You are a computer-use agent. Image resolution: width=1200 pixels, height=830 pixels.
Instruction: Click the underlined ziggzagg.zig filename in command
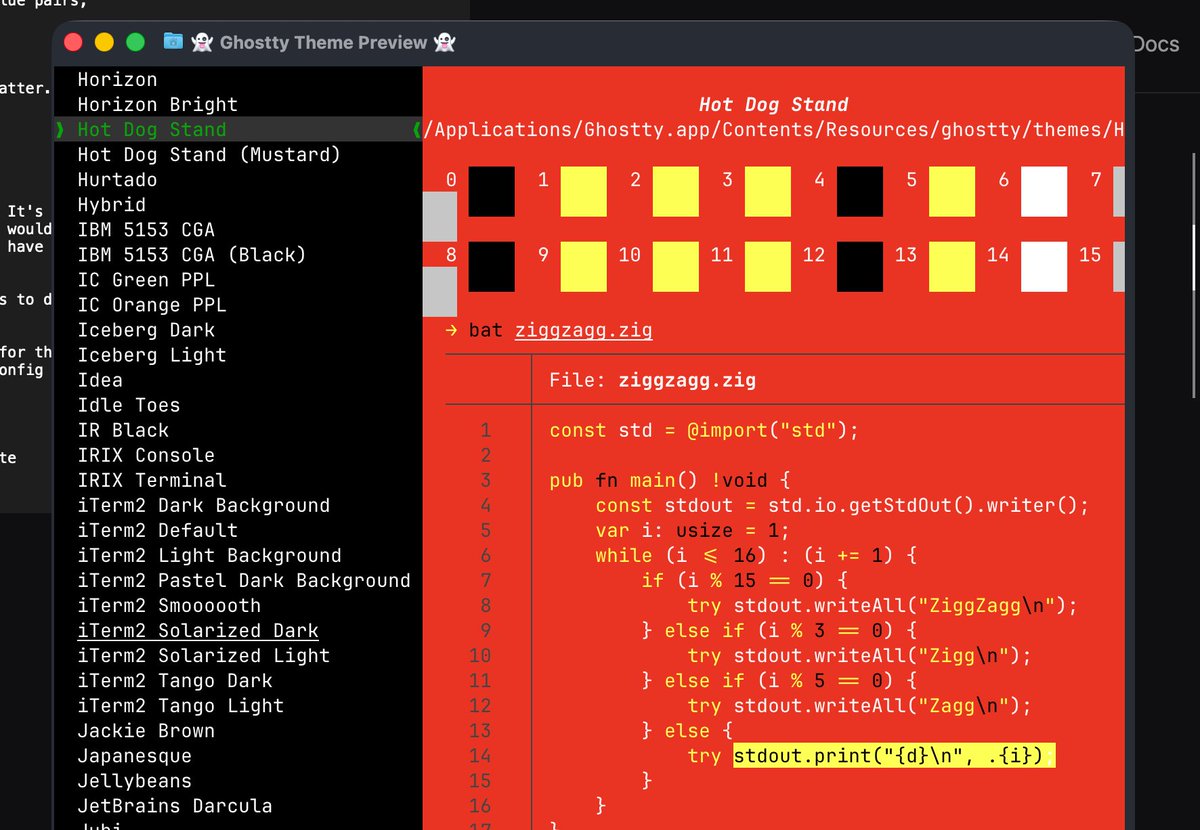tap(584, 330)
